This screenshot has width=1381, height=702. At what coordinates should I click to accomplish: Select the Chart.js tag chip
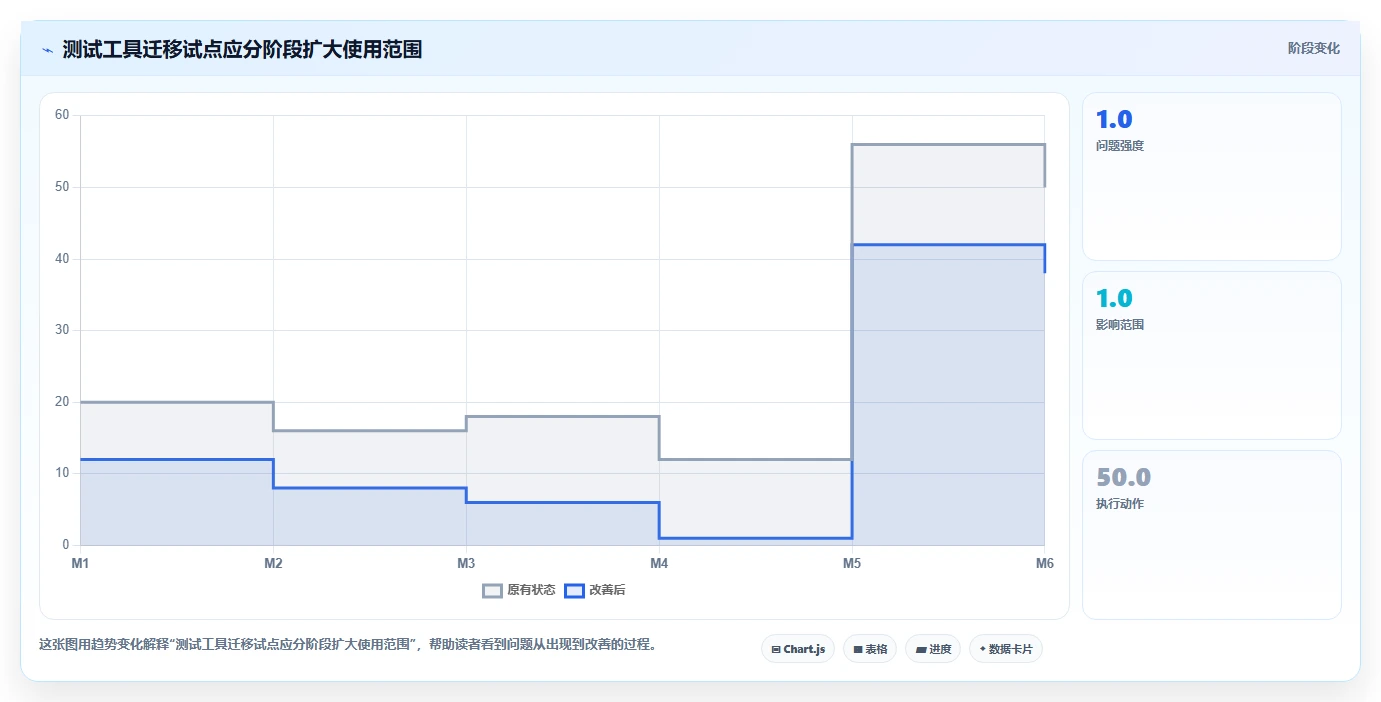[x=798, y=649]
